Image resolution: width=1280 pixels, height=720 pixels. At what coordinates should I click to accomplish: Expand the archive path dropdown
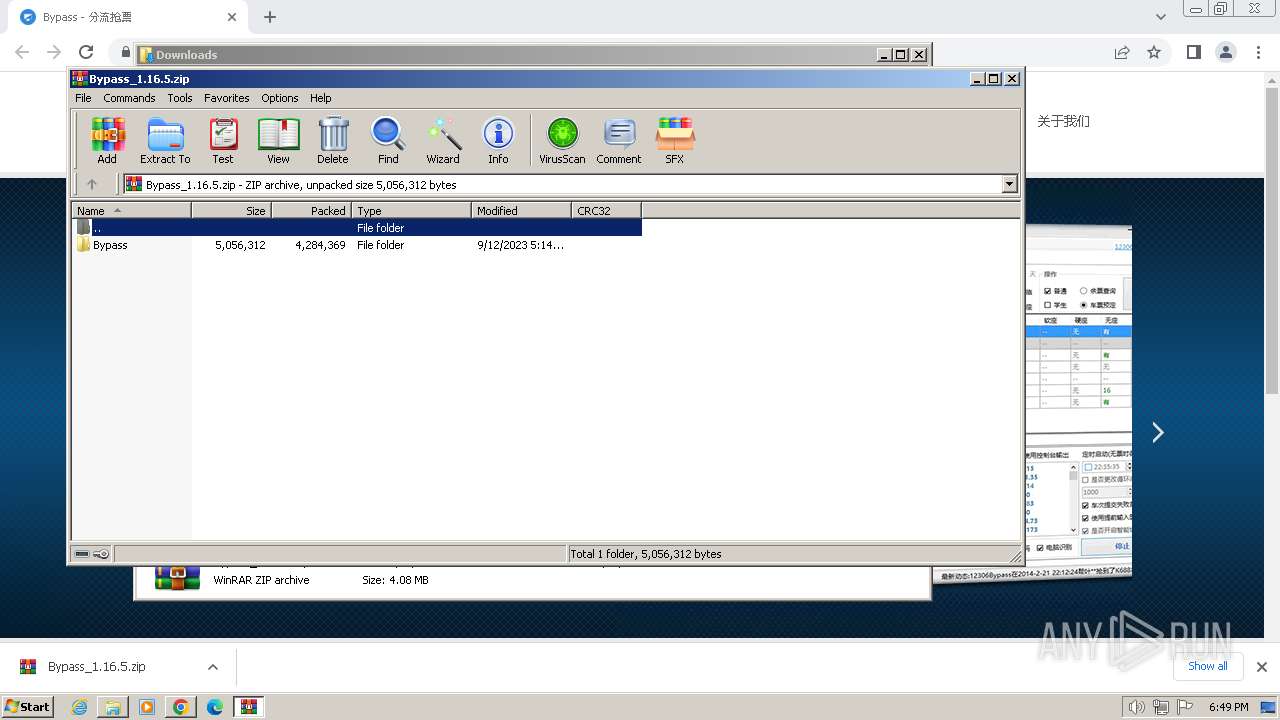click(1009, 184)
